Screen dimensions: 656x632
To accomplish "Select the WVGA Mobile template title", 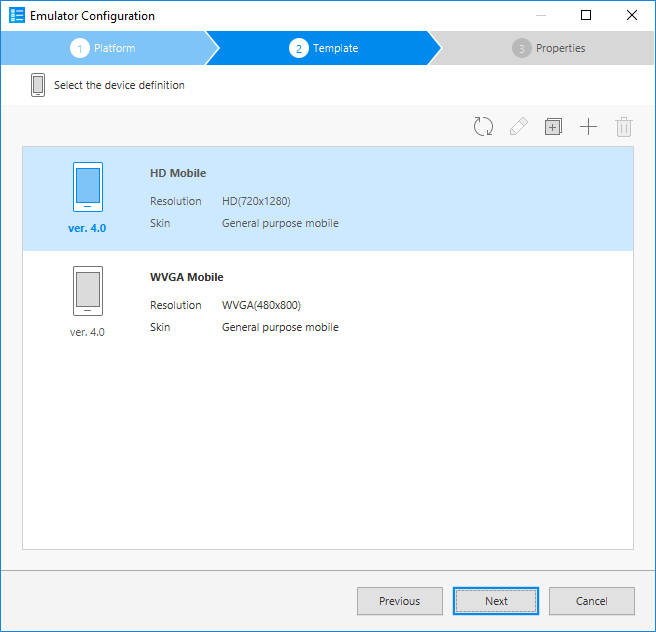I will (187, 278).
